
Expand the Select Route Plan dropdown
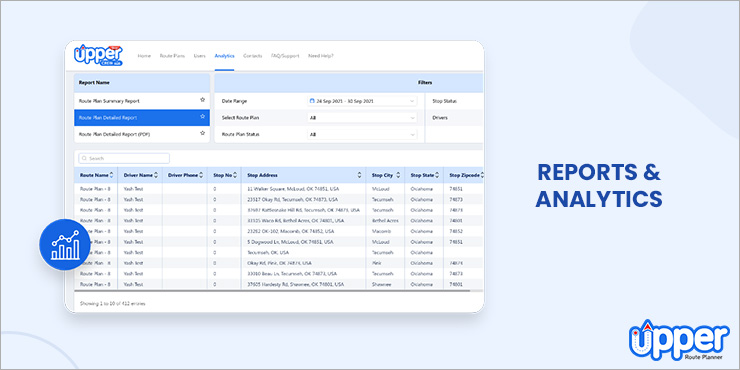[362, 118]
